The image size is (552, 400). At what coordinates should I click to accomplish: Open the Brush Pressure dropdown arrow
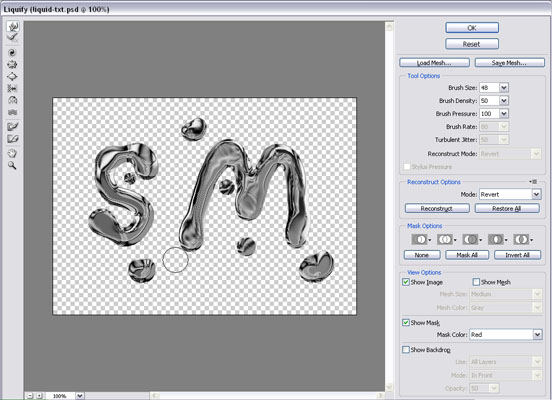504,114
